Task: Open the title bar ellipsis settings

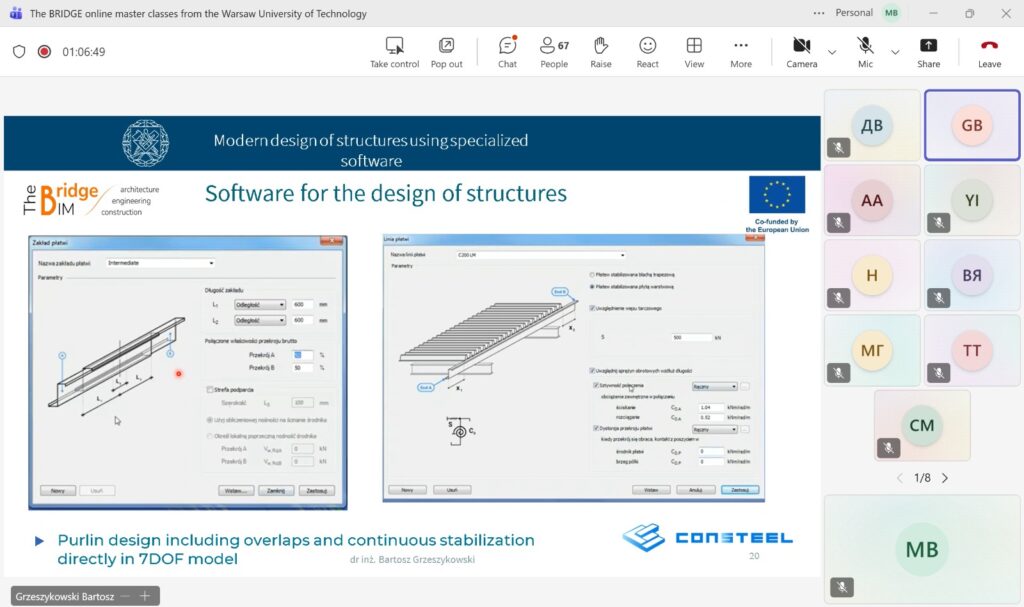Action: coord(819,14)
